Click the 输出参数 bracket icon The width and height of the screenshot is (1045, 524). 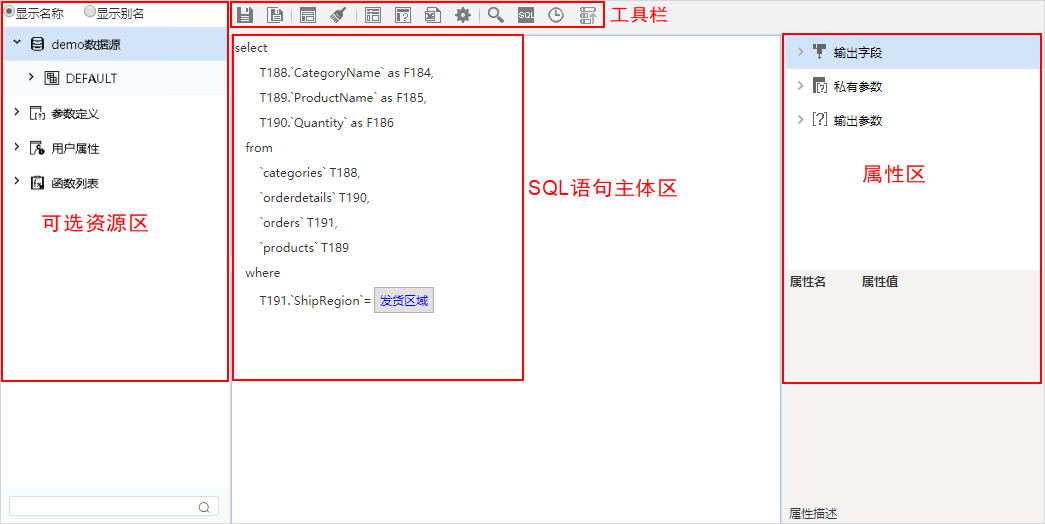[x=820, y=120]
